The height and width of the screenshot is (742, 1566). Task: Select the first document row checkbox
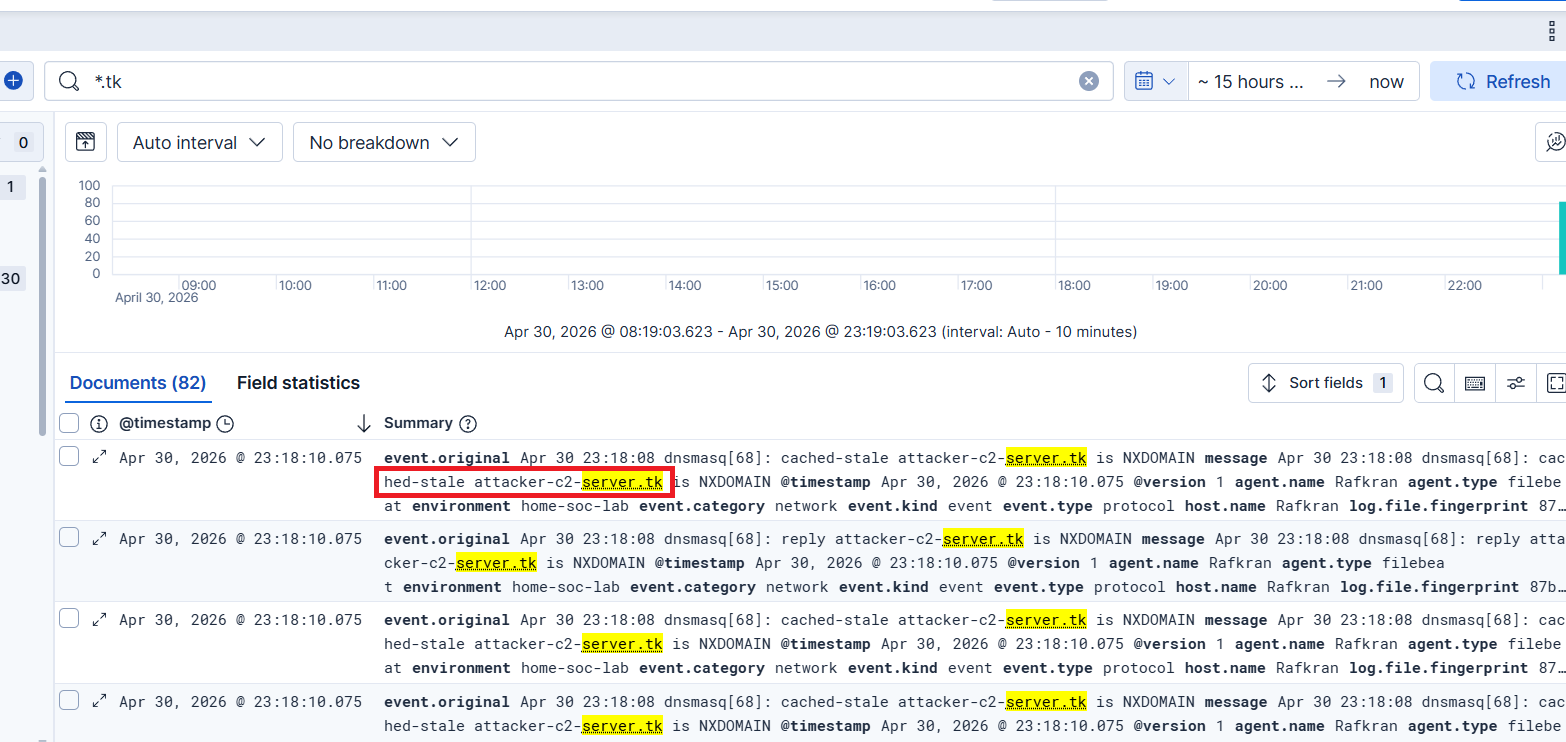69,456
